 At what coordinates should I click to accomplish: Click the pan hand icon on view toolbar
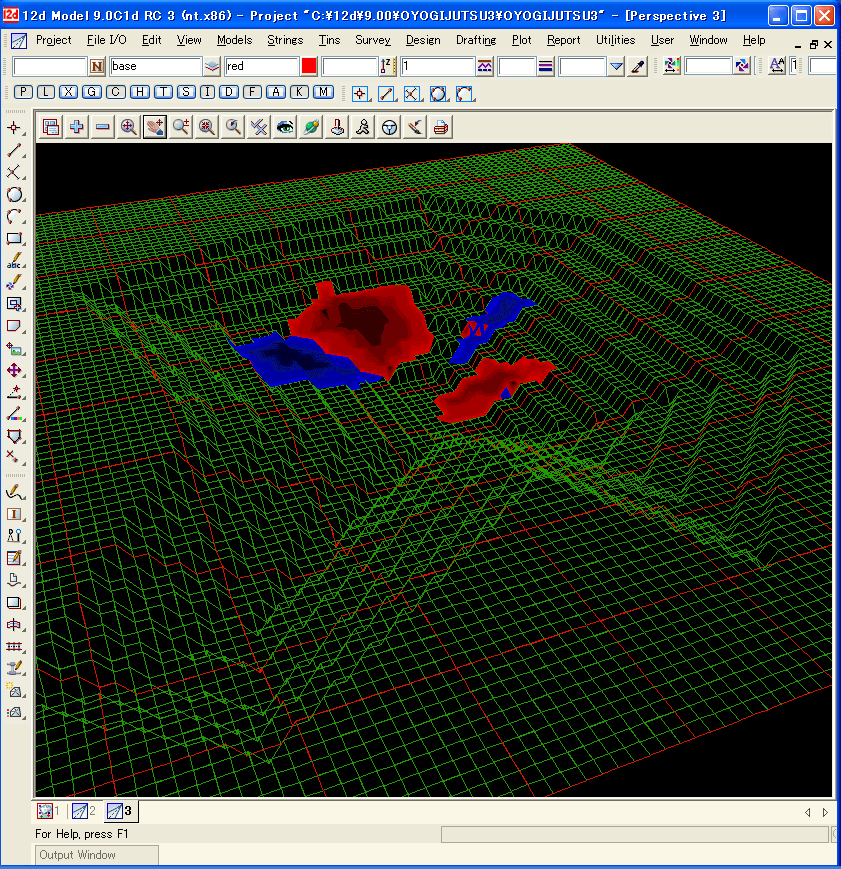pyautogui.click(x=155, y=127)
